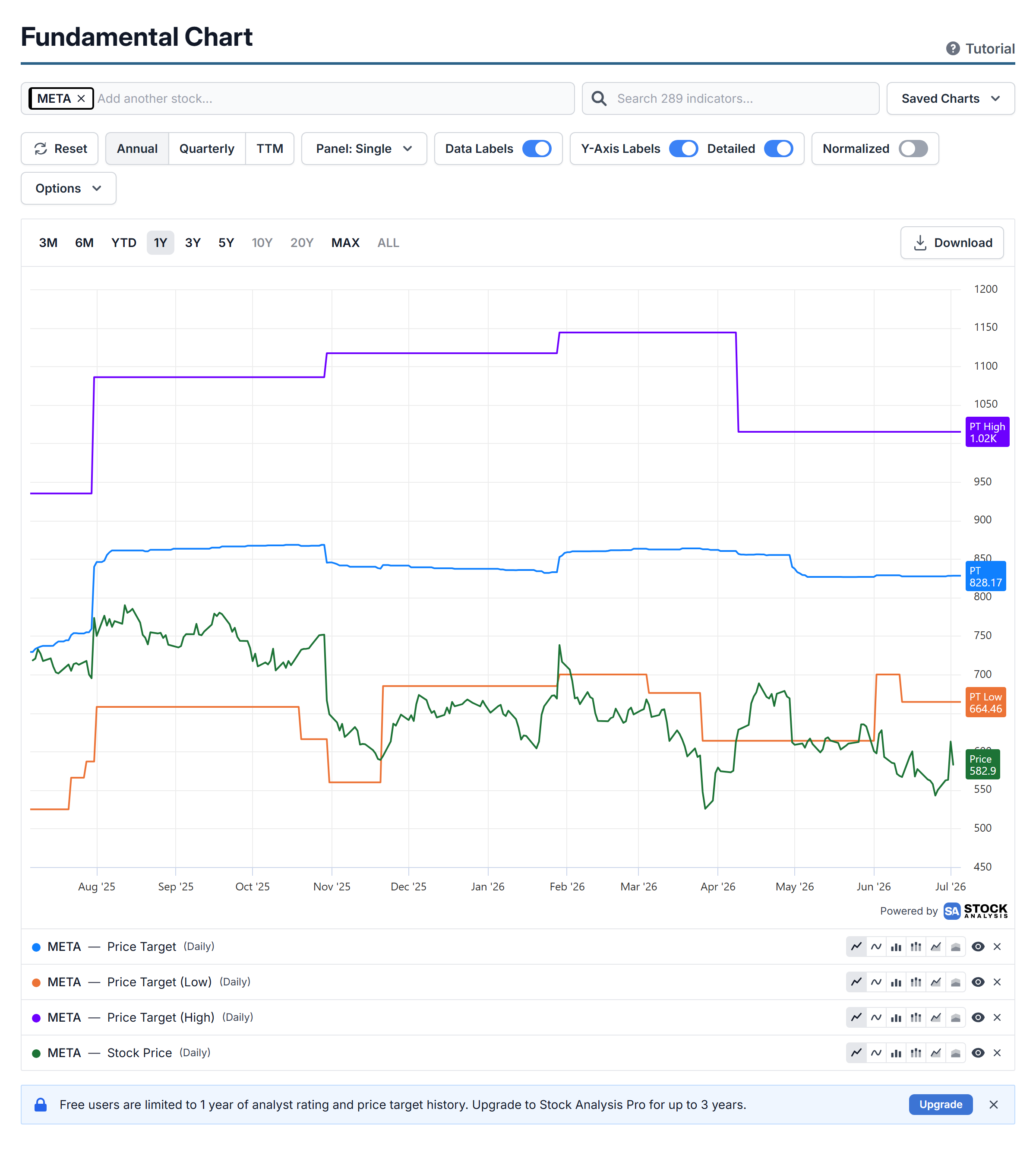Set Price Target (High) row to stacked area
Image resolution: width=1036 pixels, height=1159 pixels.
(x=956, y=1017)
